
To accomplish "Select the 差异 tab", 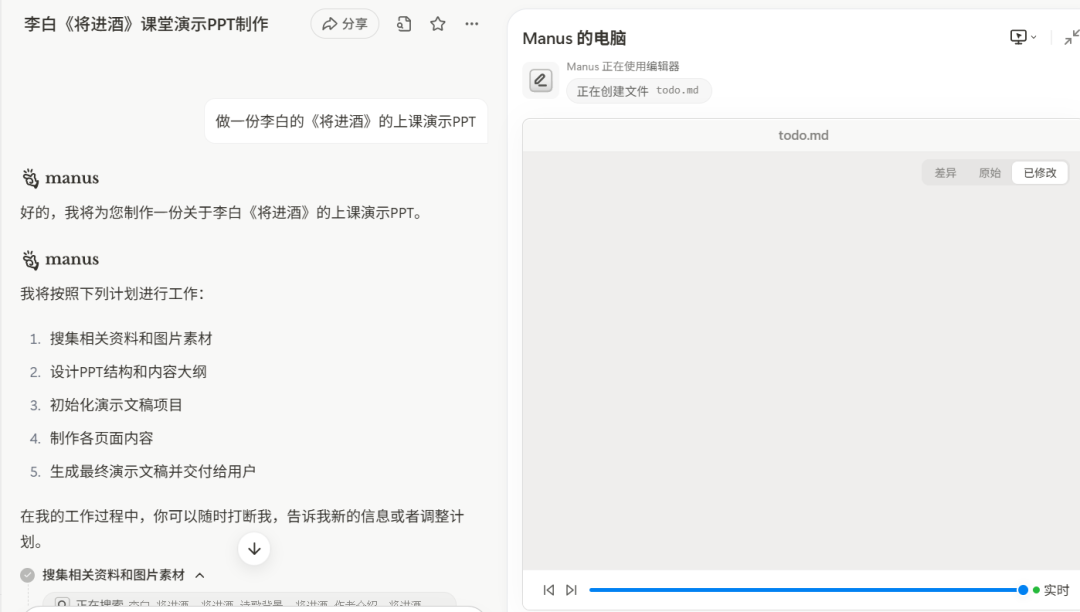I will tap(944, 172).
